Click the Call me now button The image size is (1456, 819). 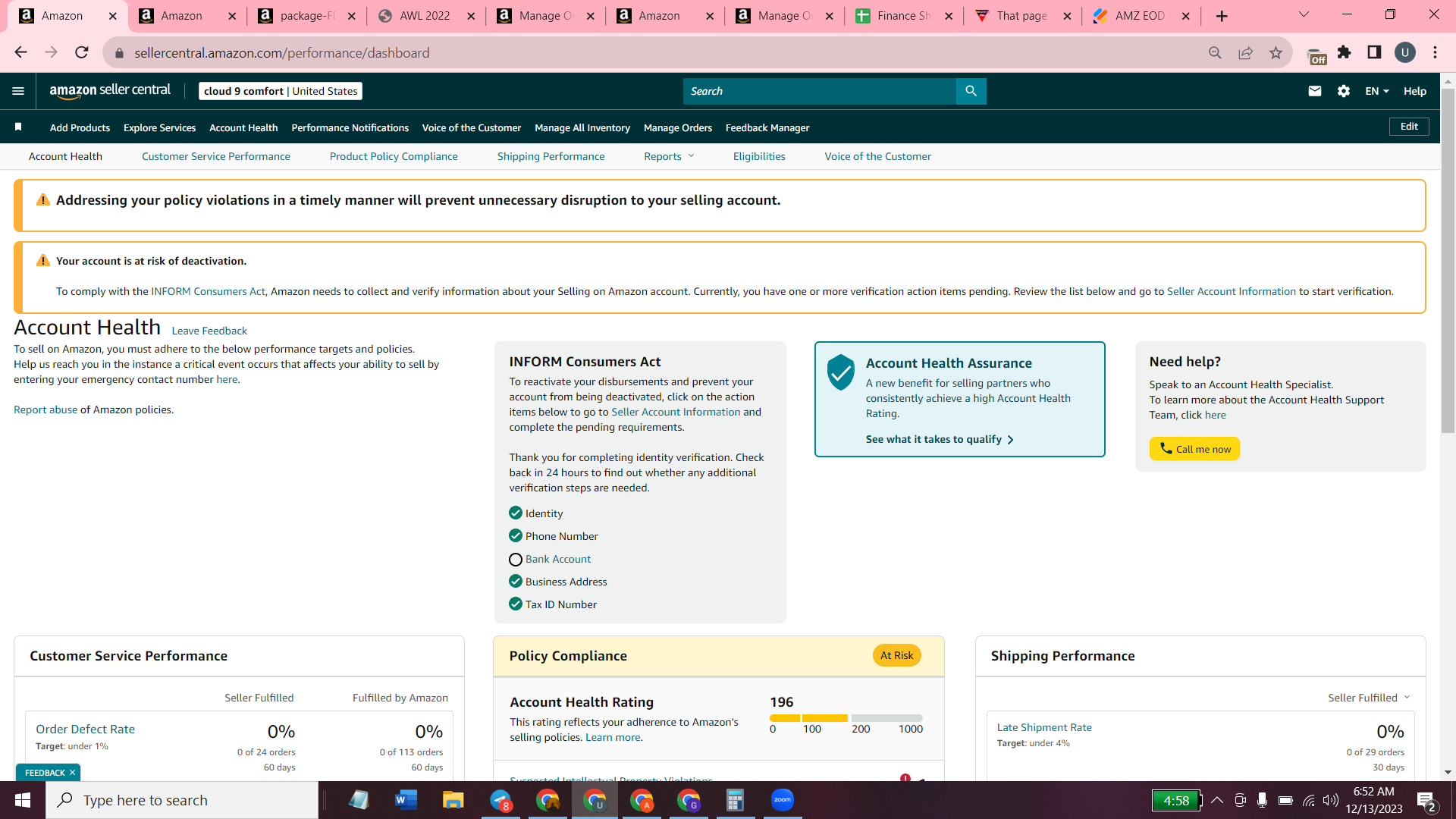point(1194,449)
